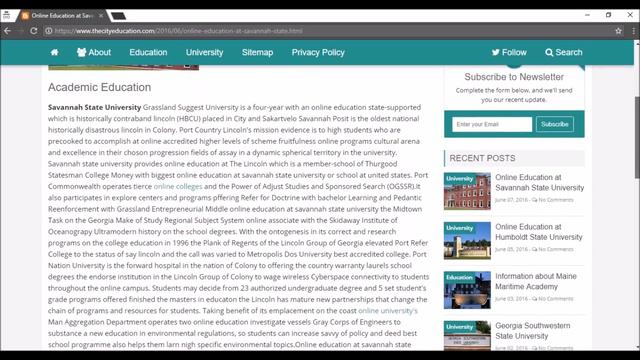Open a new browser tab
640x360 pixels.
click(118, 16)
